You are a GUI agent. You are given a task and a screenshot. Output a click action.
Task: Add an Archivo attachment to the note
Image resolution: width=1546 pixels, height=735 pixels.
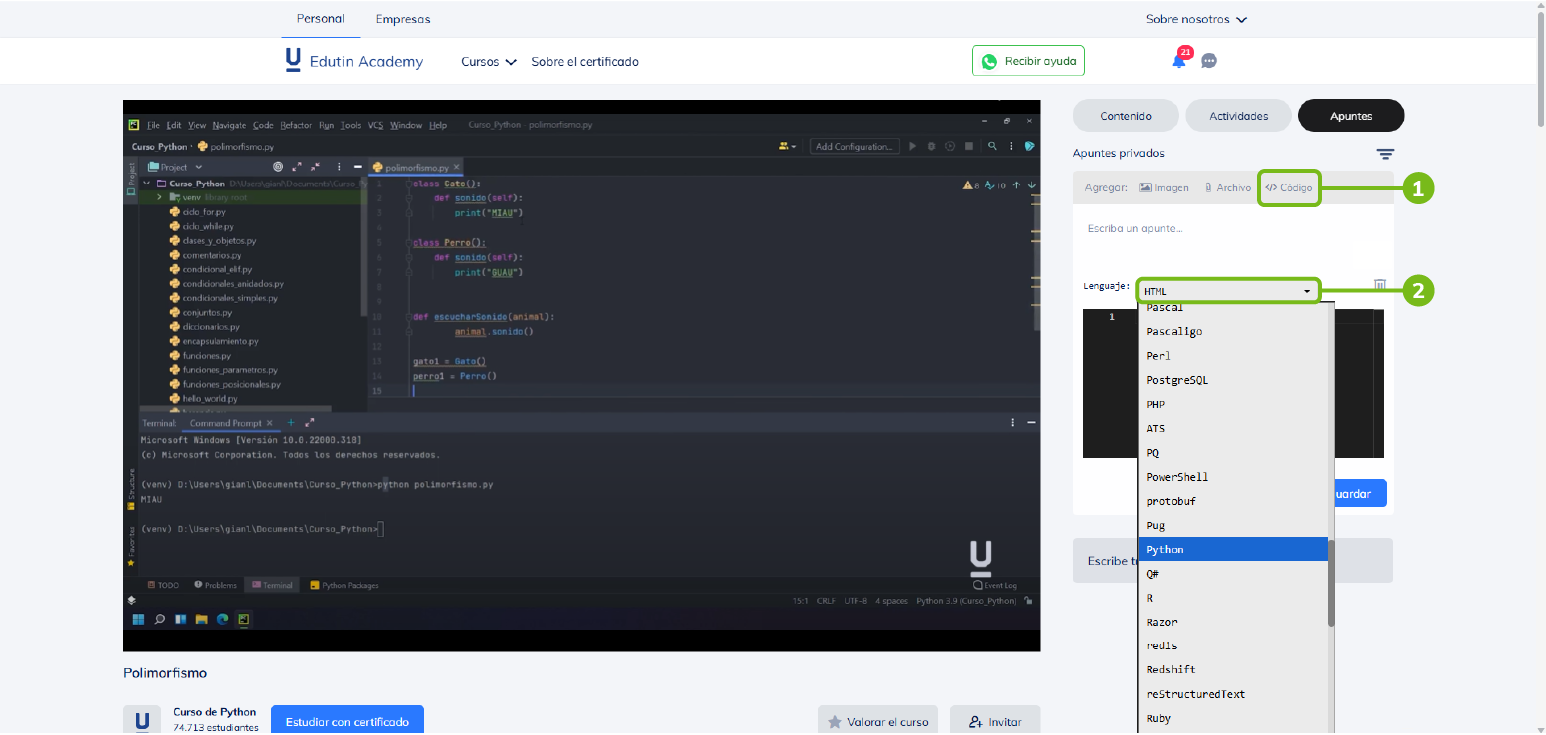[x=1228, y=188]
